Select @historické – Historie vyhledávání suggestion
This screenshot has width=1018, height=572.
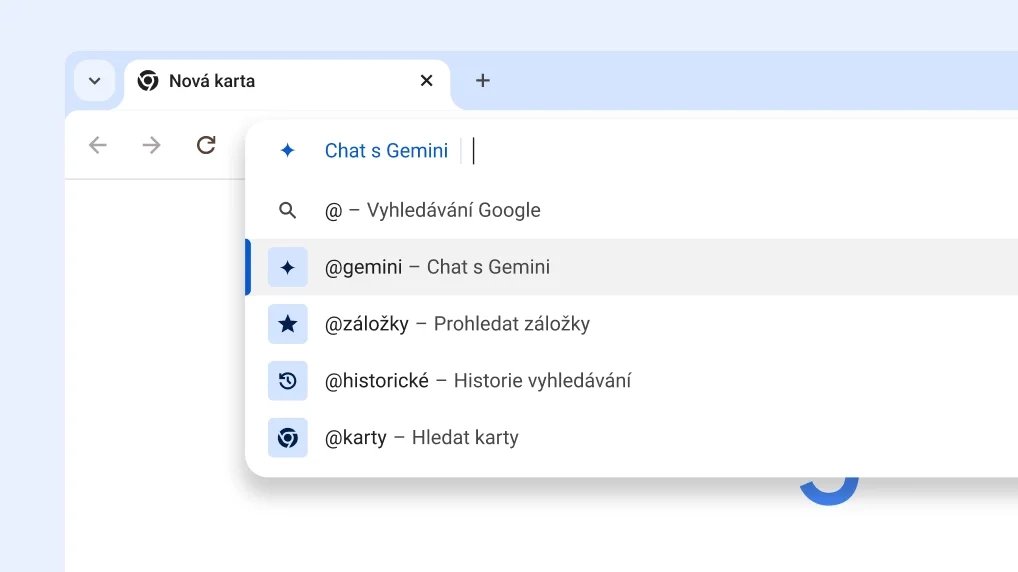tap(478, 381)
